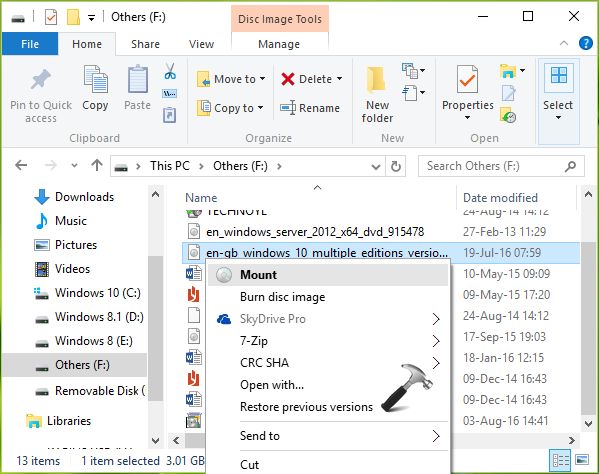Customize Quick Access Toolbar dropdown arrow
Screen dimensions: 599x474
(91, 18)
